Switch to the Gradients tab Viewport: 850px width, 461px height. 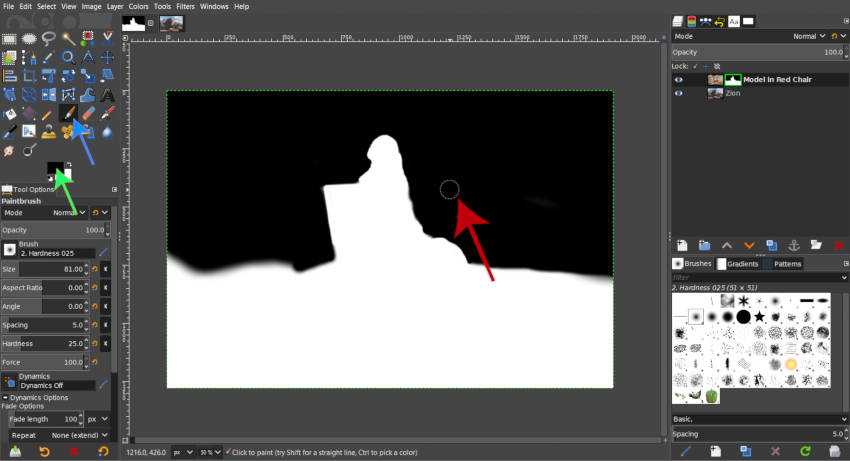click(741, 264)
